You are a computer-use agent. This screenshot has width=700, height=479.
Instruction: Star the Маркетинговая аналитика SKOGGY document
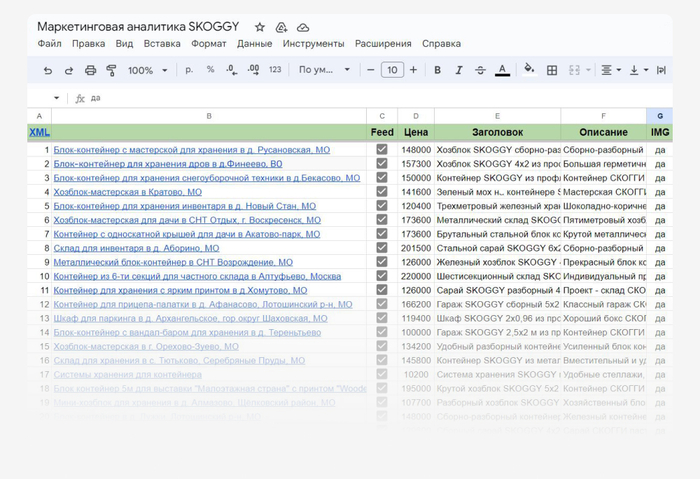[260, 27]
